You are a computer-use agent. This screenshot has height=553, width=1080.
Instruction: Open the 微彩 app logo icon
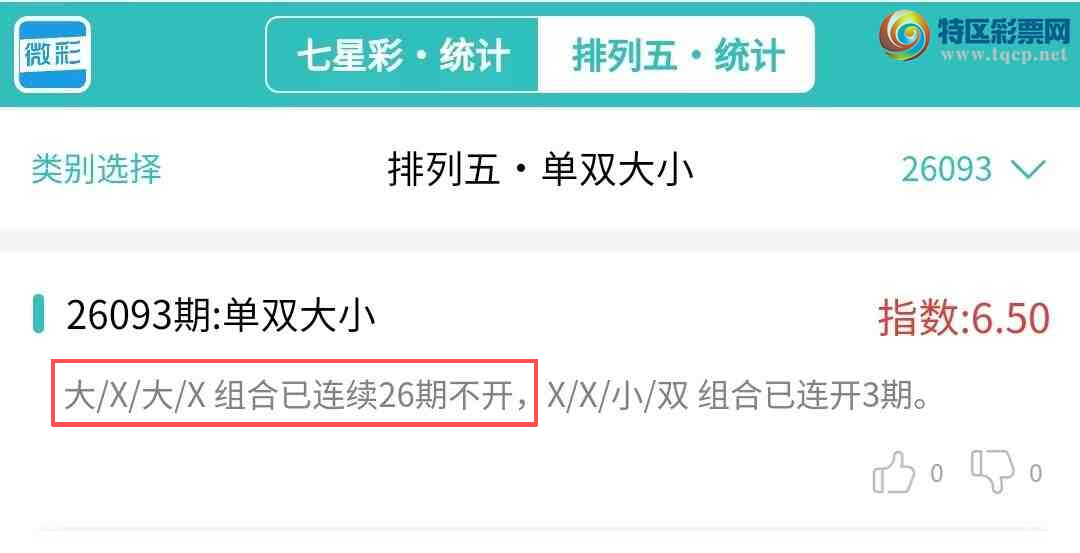tap(52, 54)
